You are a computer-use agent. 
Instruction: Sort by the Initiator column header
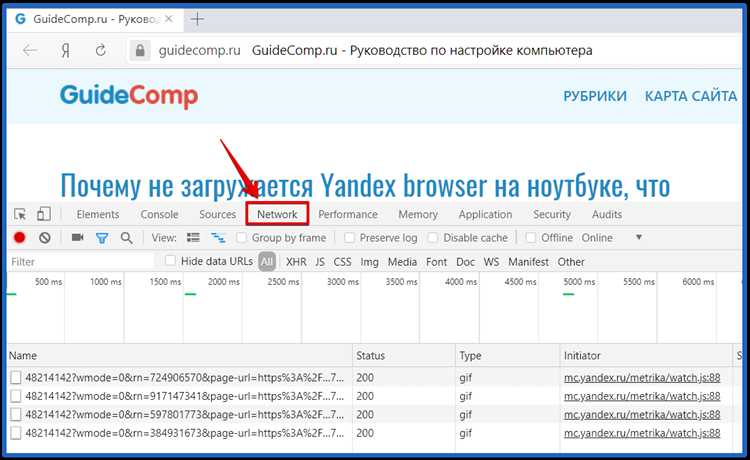pos(646,356)
